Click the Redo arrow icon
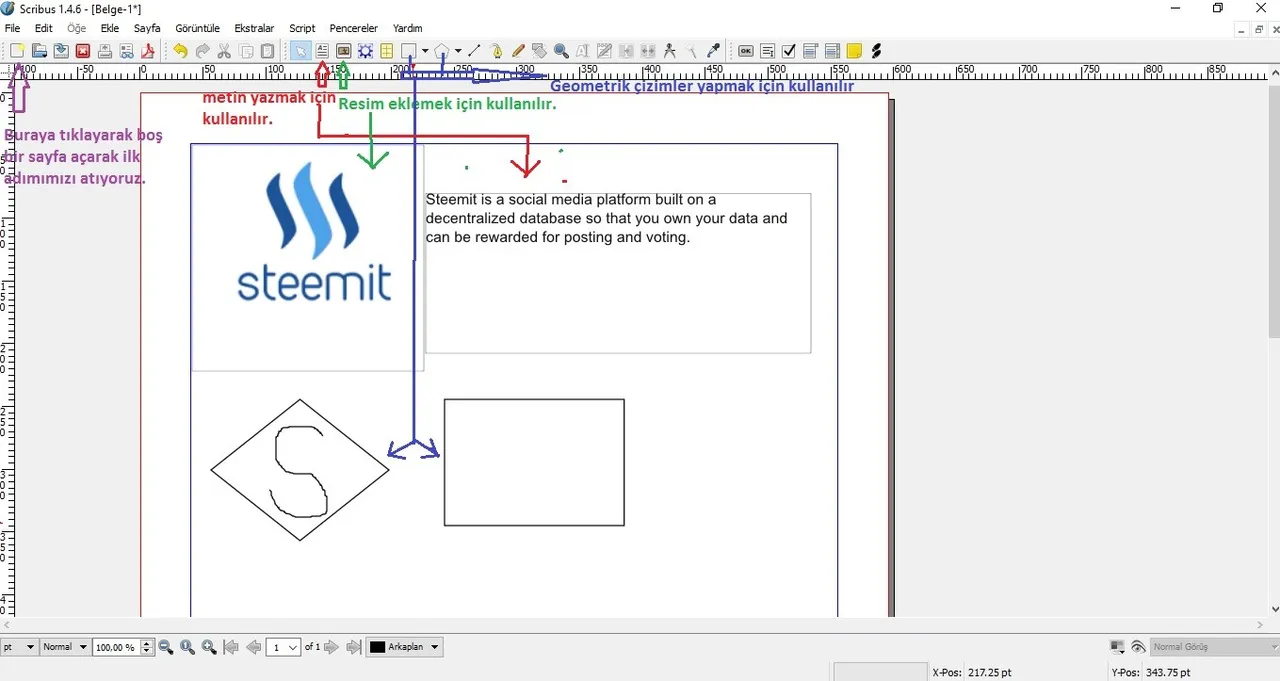The width and height of the screenshot is (1280, 681). pyautogui.click(x=202, y=51)
